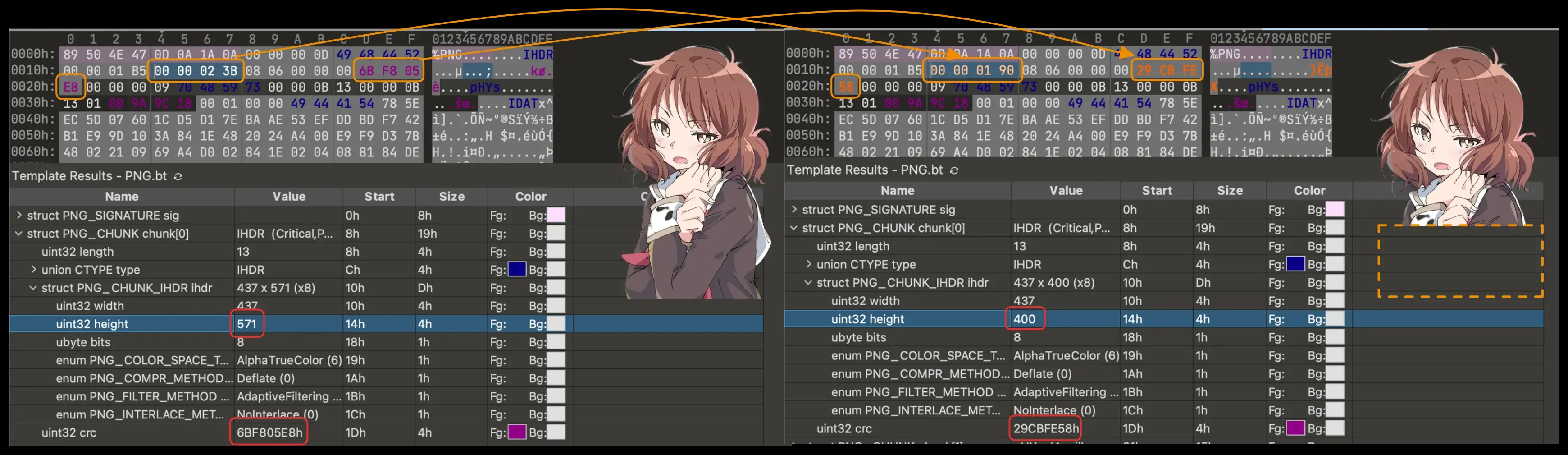Select uint32 height value 400 in right panel

pyautogui.click(x=1025, y=319)
